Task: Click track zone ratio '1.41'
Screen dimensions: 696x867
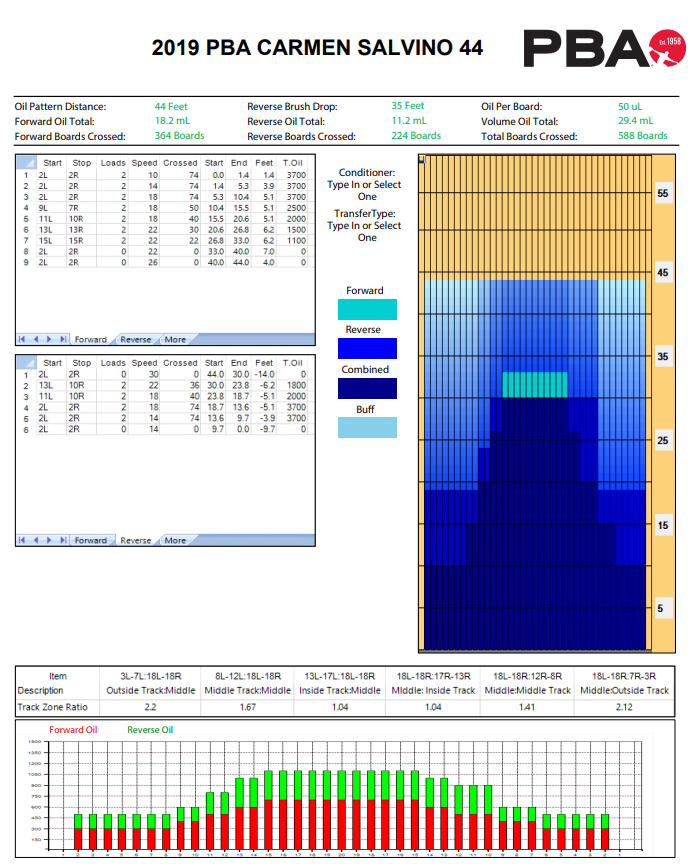Action: coord(527,707)
